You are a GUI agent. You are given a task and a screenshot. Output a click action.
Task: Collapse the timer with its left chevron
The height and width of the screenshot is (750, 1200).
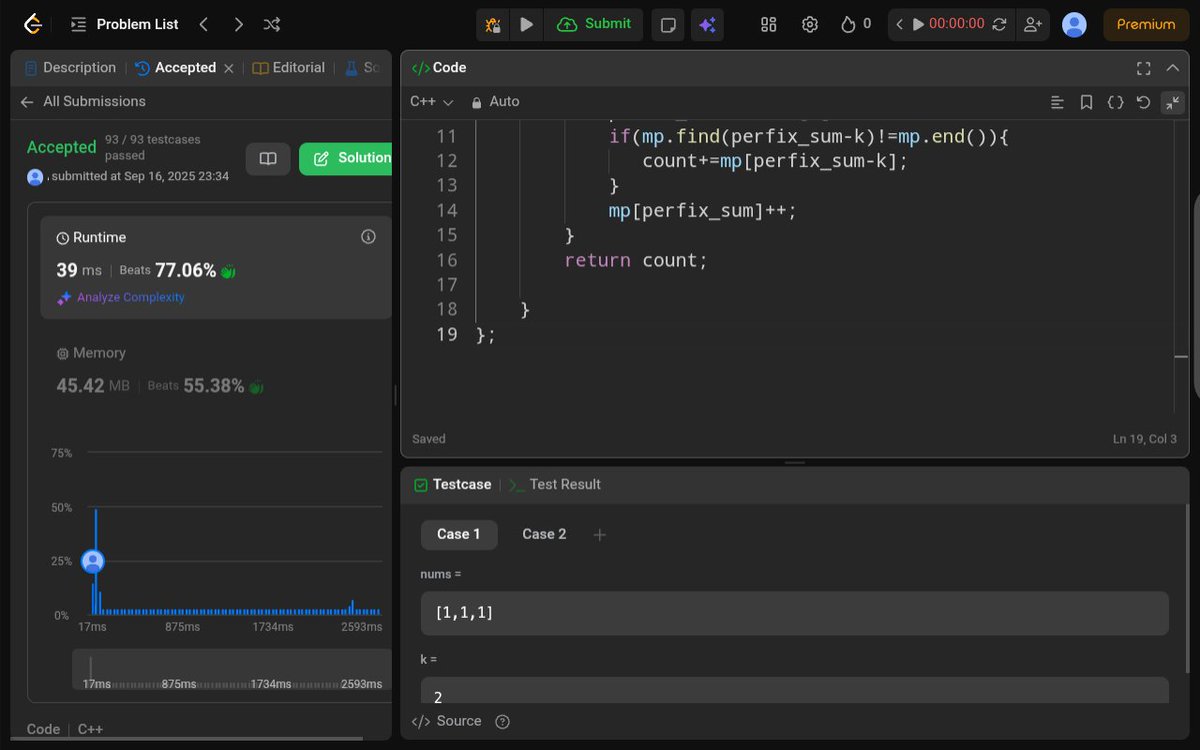point(899,24)
